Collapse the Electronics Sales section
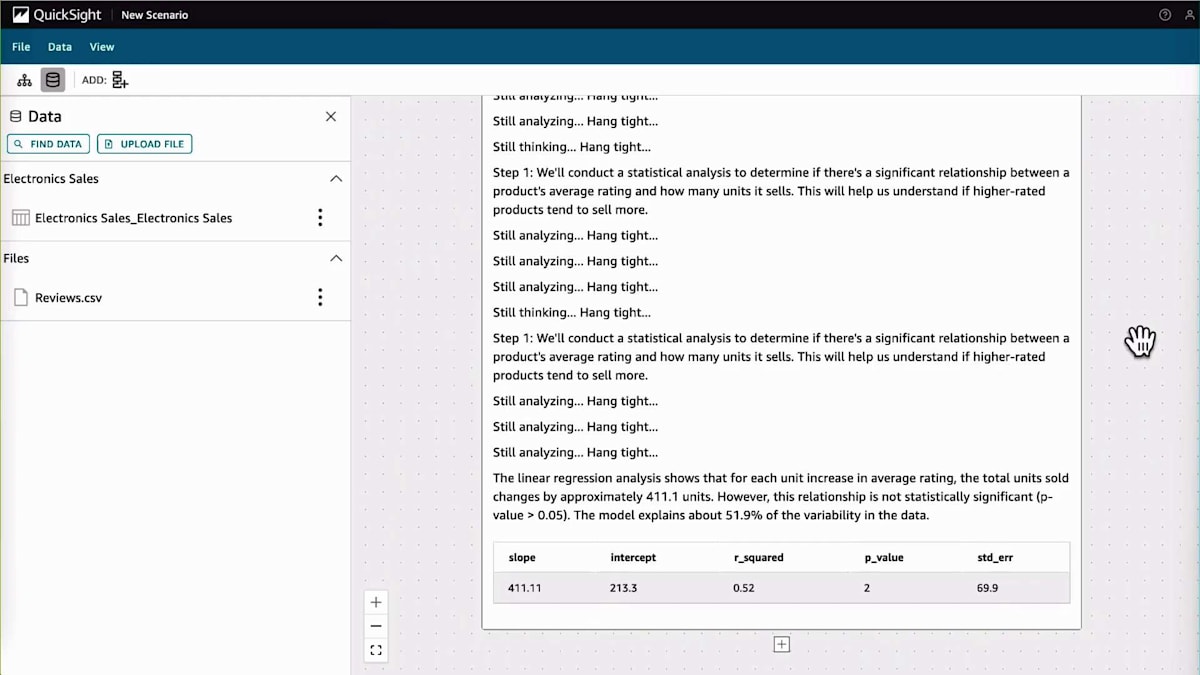The width and height of the screenshot is (1200, 675). 336,179
